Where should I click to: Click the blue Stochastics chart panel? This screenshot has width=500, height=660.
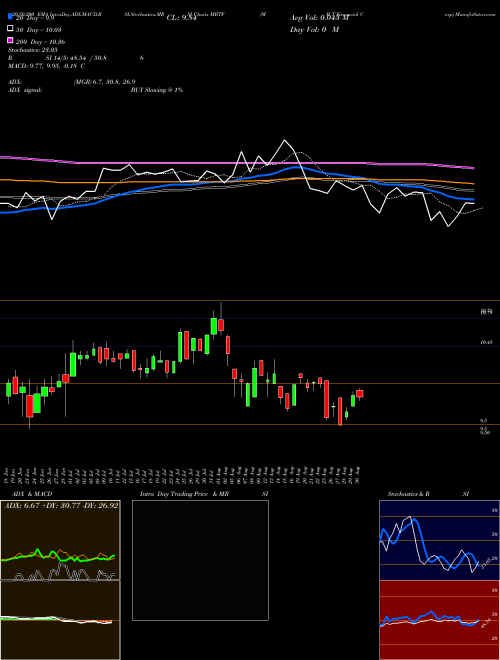click(439, 540)
